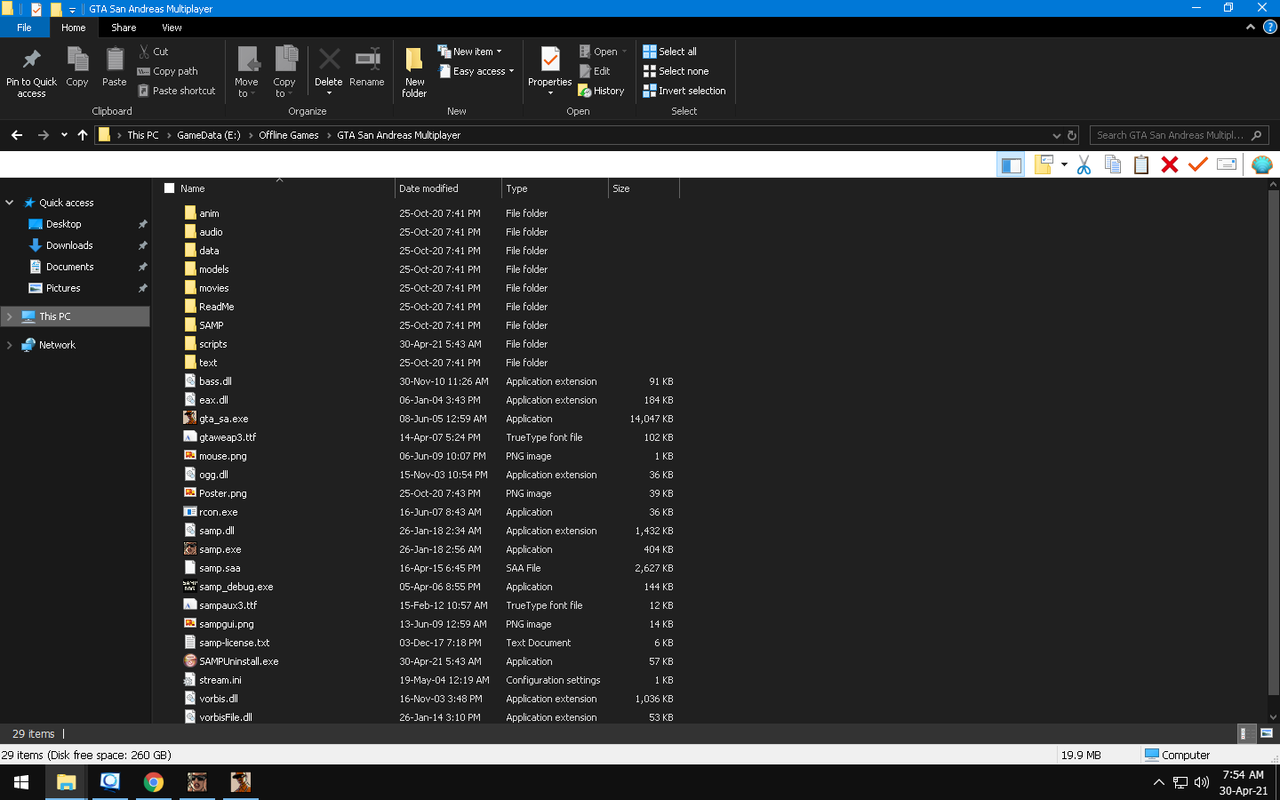Viewport: 1280px width, 800px height.
Task: Expand the Quick access tree node
Action: (x=10, y=203)
